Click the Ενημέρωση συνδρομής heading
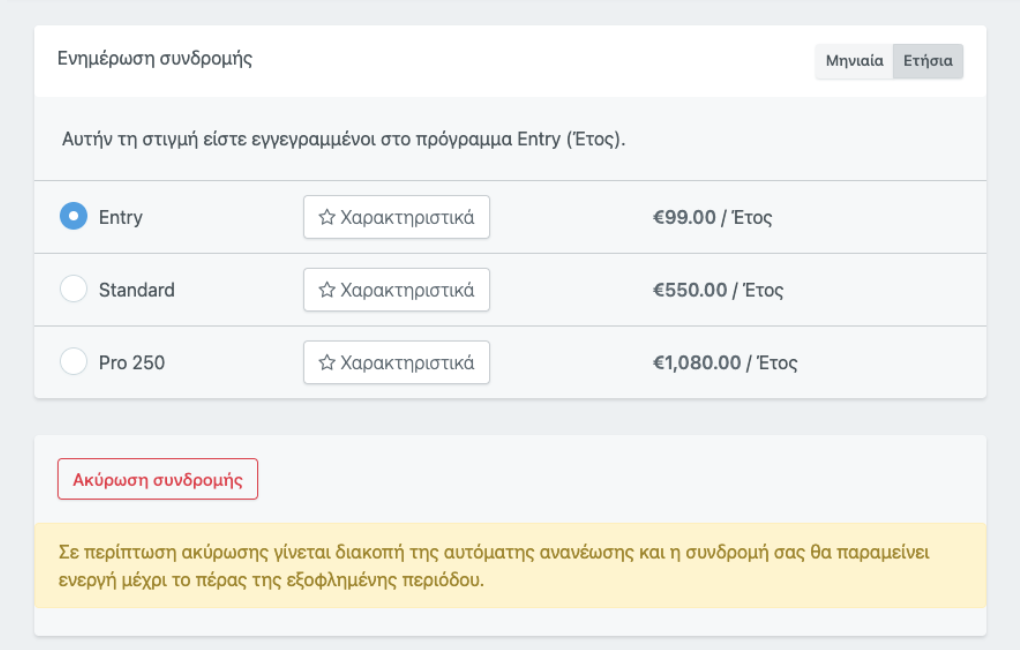Viewport: 1020px width, 650px height. tap(155, 58)
